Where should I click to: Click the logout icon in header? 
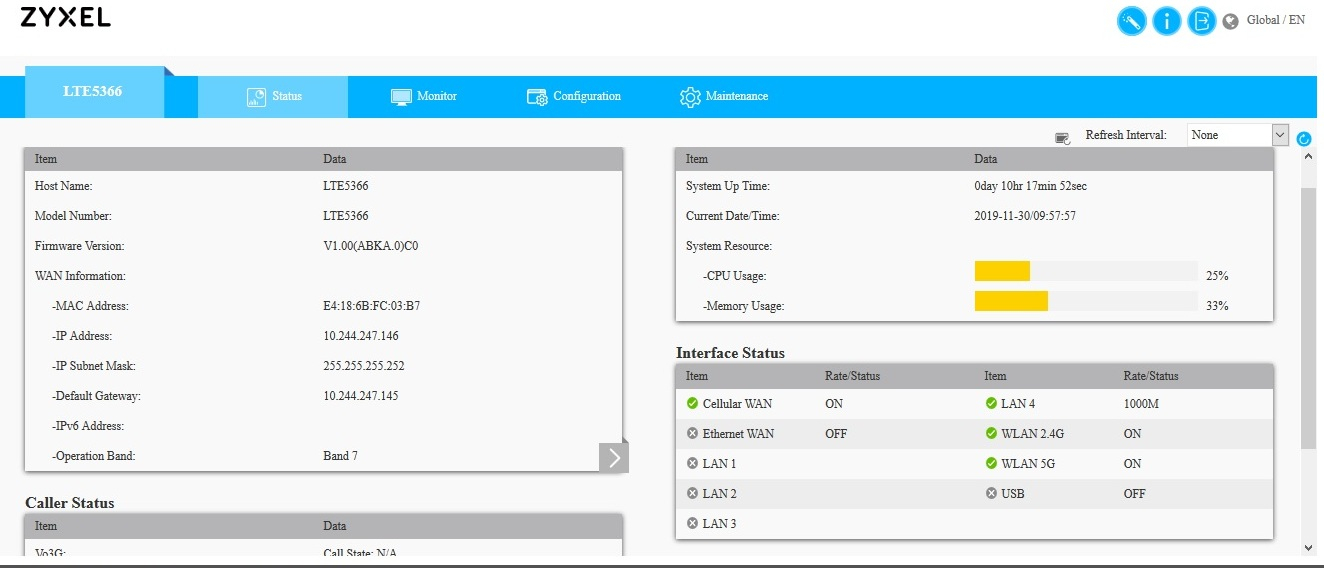tap(1202, 21)
